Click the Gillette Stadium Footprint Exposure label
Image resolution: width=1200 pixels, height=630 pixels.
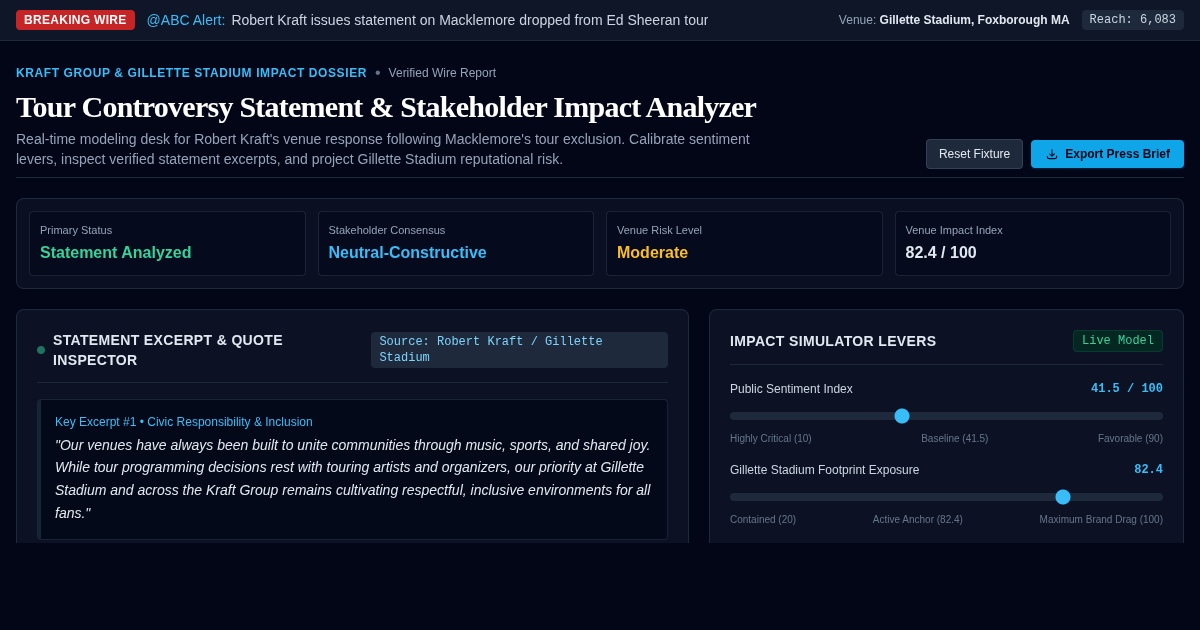coord(824,470)
